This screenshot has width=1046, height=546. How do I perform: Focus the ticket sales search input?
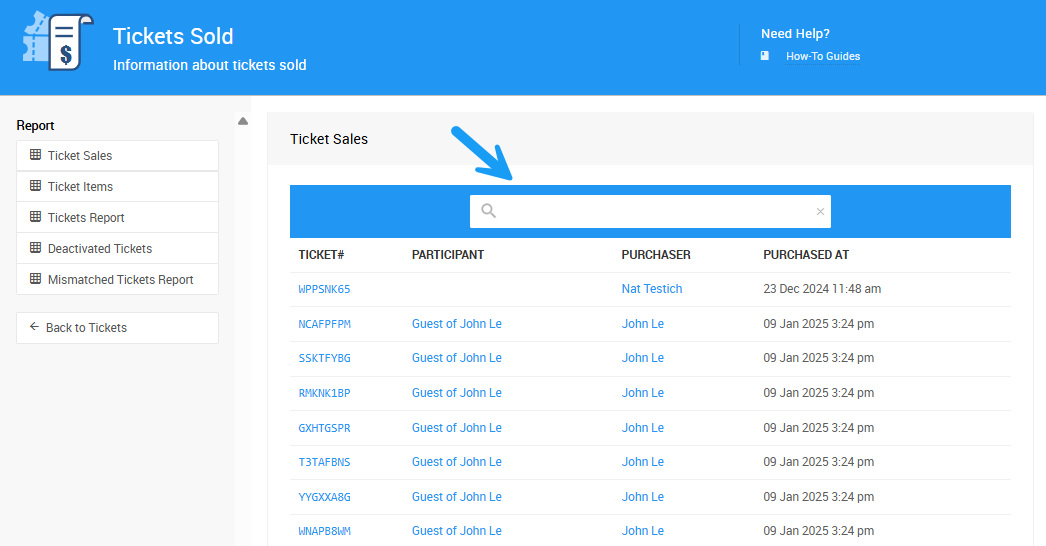655,211
